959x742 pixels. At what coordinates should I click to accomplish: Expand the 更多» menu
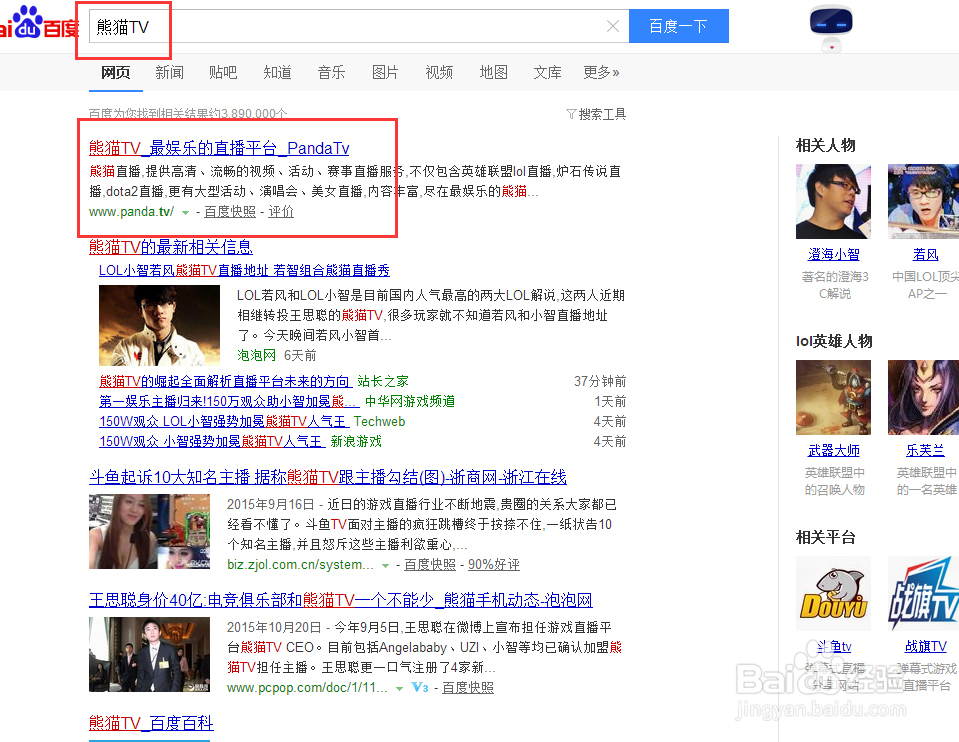[601, 73]
